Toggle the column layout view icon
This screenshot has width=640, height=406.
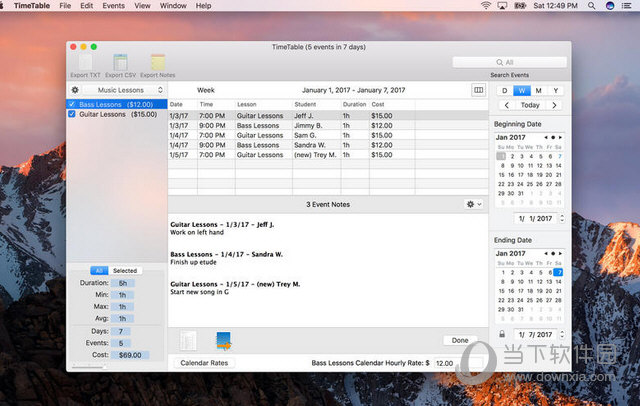[x=478, y=90]
